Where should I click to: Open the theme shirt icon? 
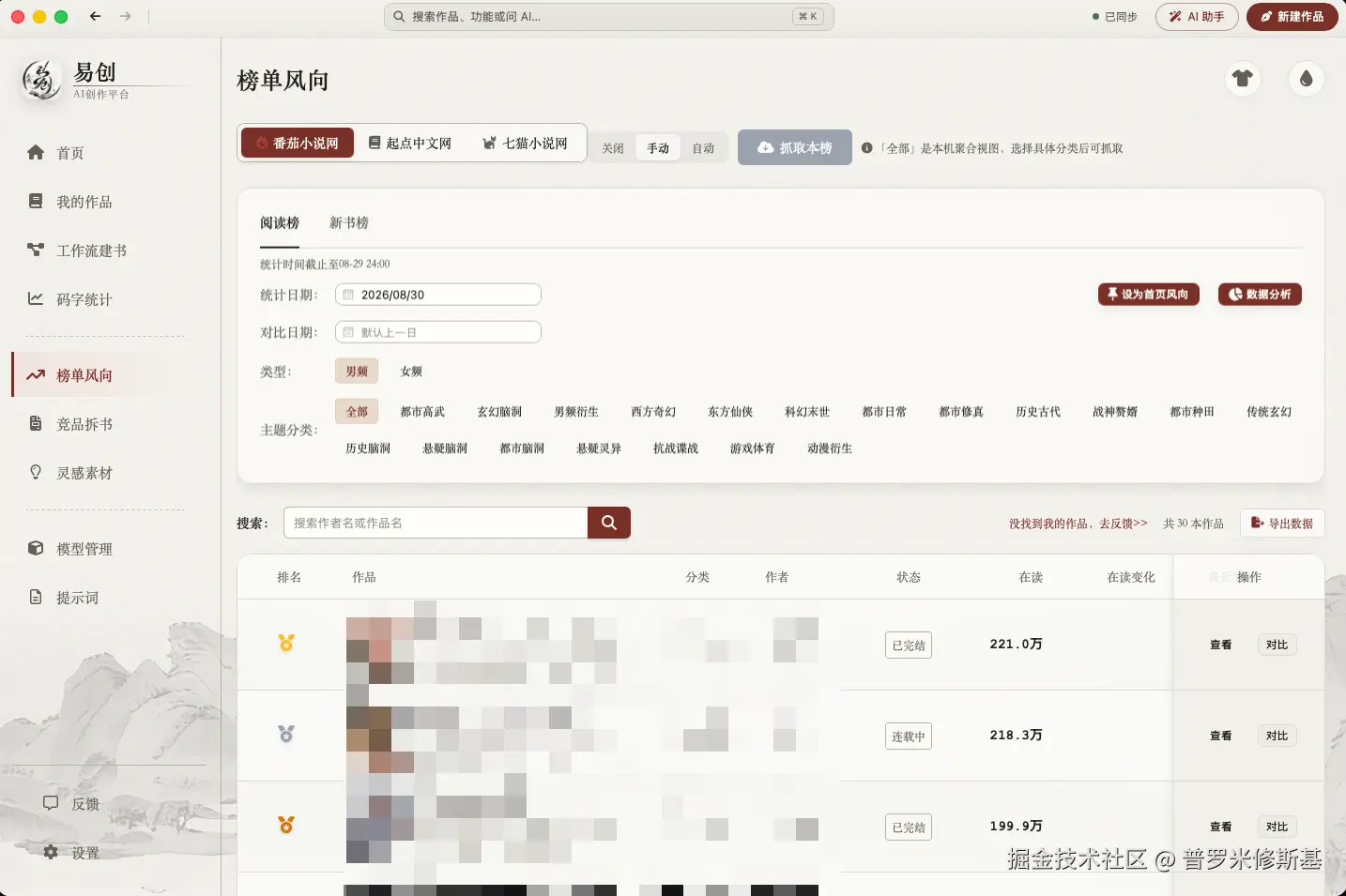coord(1243,79)
